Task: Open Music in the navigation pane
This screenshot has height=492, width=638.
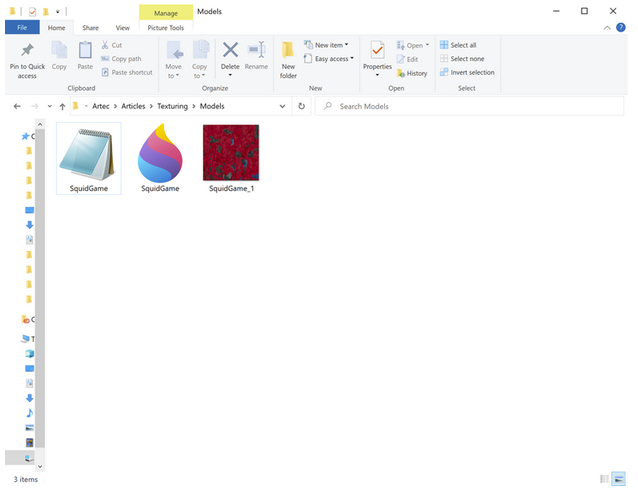Action: coord(29,413)
